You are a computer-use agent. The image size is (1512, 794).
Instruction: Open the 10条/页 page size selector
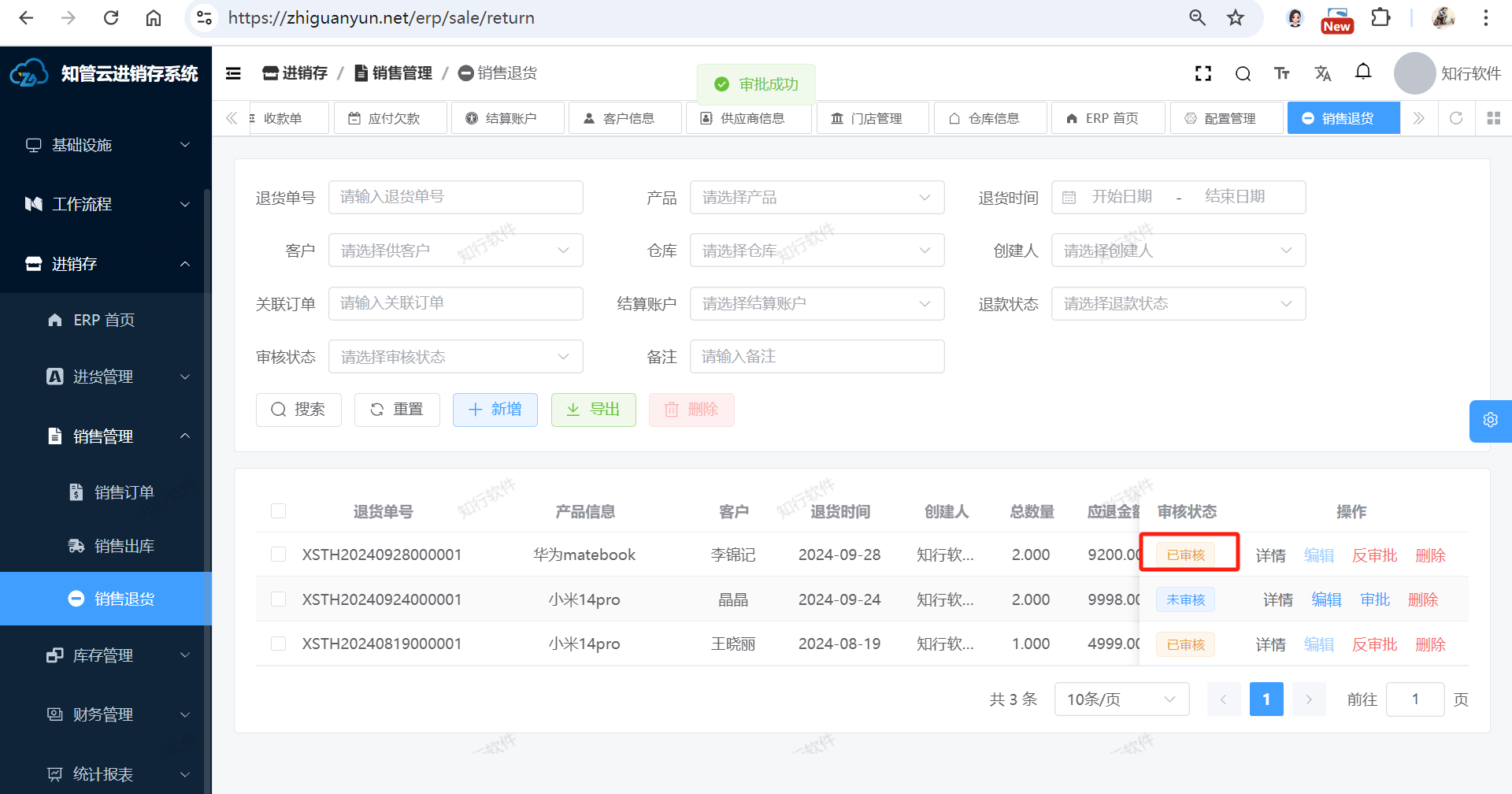1121,699
